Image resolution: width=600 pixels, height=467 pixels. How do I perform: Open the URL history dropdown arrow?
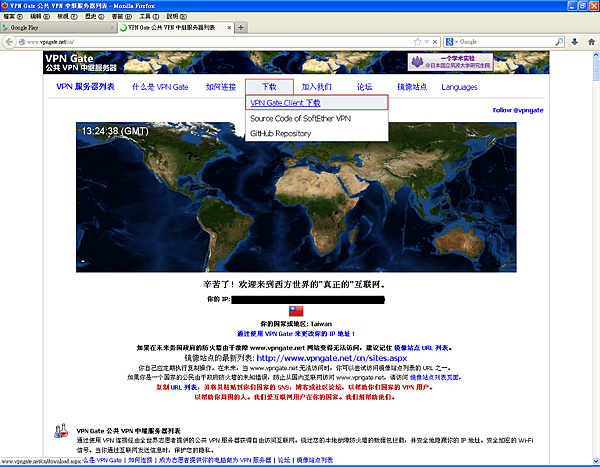427,42
